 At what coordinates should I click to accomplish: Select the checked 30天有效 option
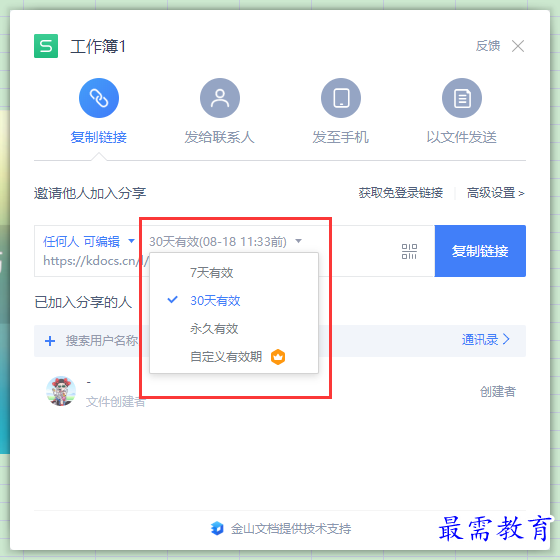234,301
